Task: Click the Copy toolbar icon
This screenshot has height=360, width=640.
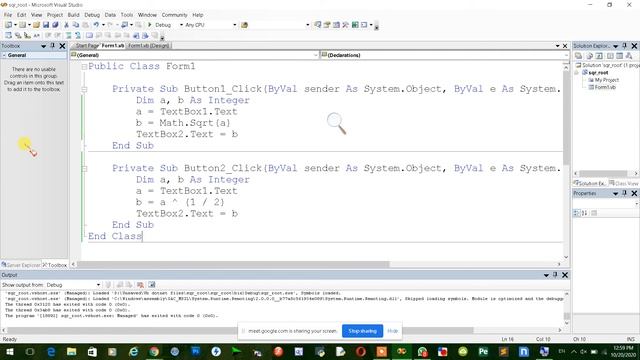Action: [76, 25]
